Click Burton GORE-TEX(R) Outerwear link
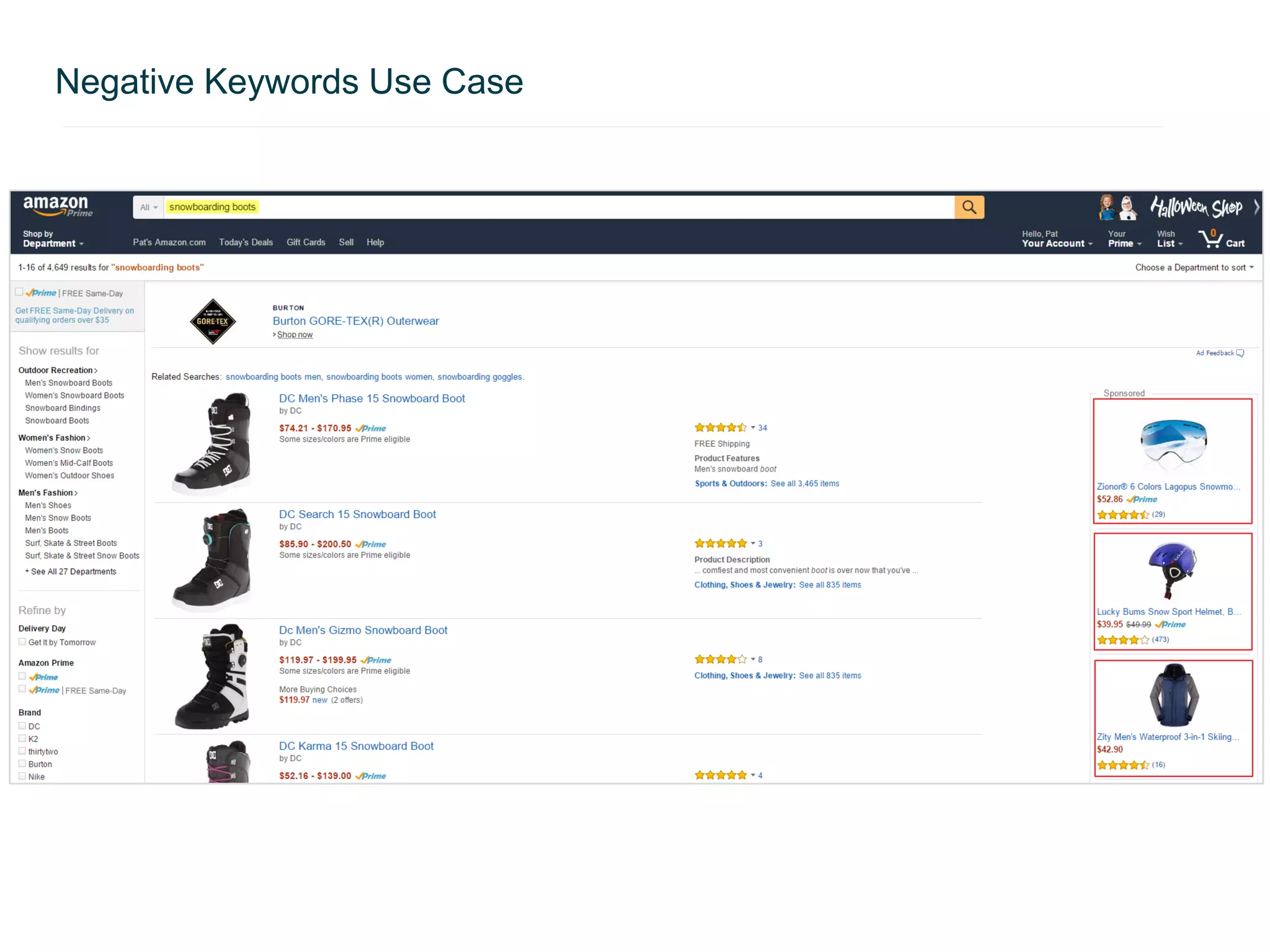Image resolution: width=1270 pixels, height=952 pixels. click(x=355, y=321)
